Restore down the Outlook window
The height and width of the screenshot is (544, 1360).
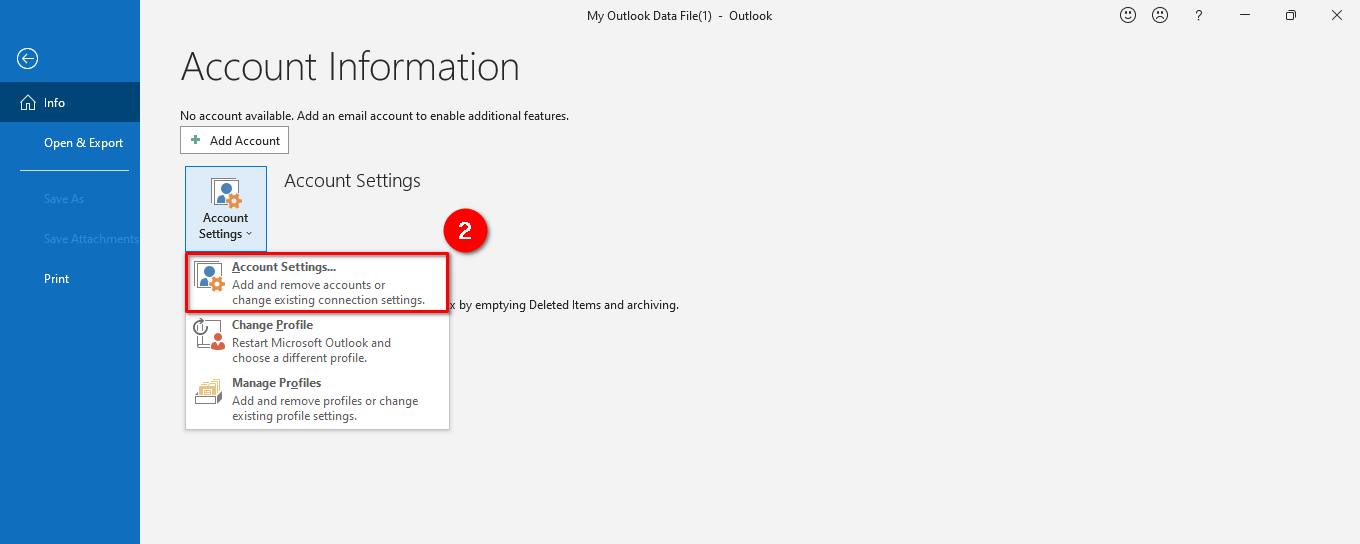click(1291, 15)
